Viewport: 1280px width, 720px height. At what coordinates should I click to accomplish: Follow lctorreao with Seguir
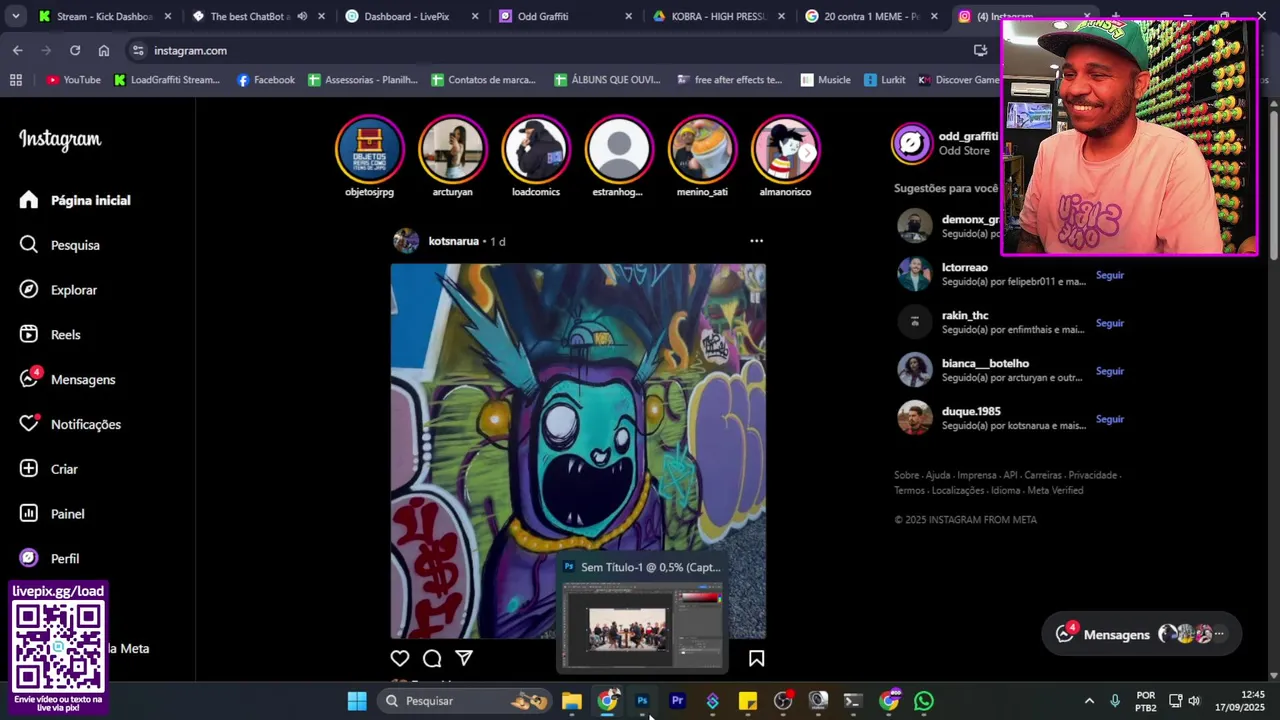point(1110,275)
